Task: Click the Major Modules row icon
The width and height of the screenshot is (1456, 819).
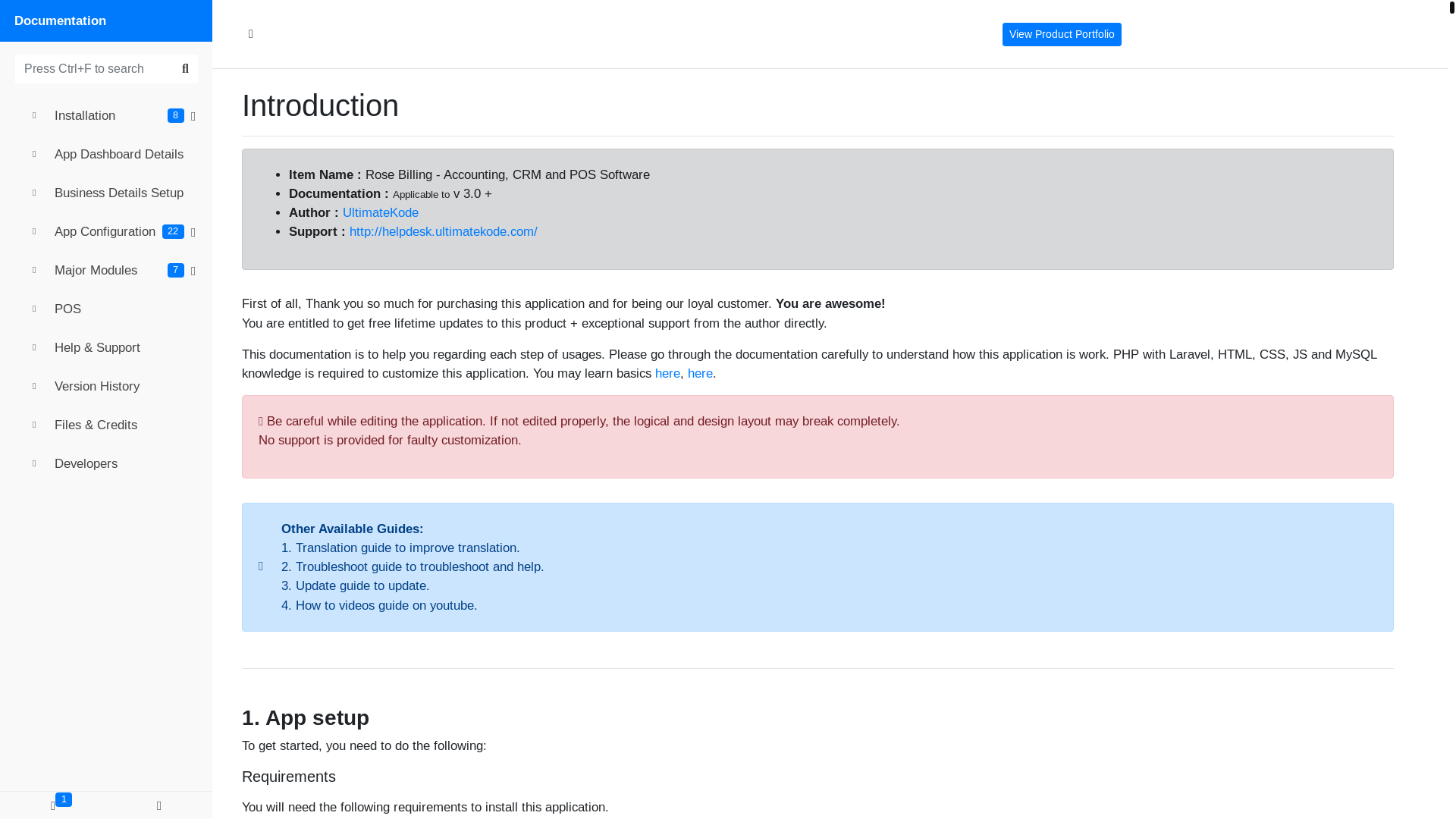Action: [34, 270]
